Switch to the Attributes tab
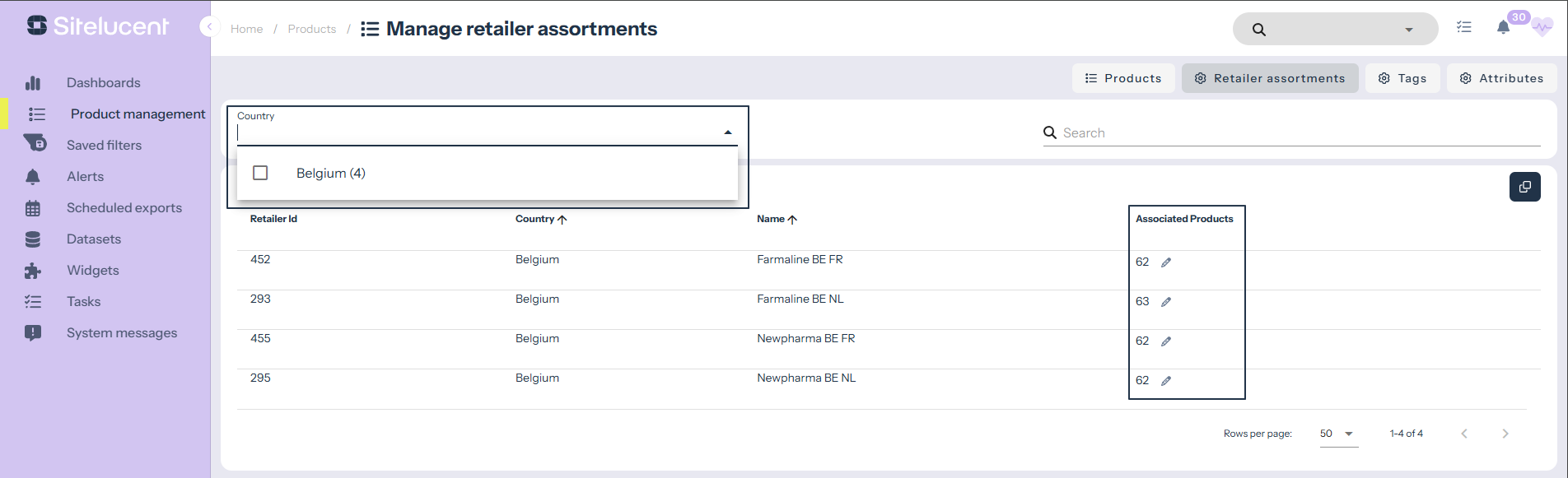The image size is (1568, 478). pyautogui.click(x=1501, y=78)
